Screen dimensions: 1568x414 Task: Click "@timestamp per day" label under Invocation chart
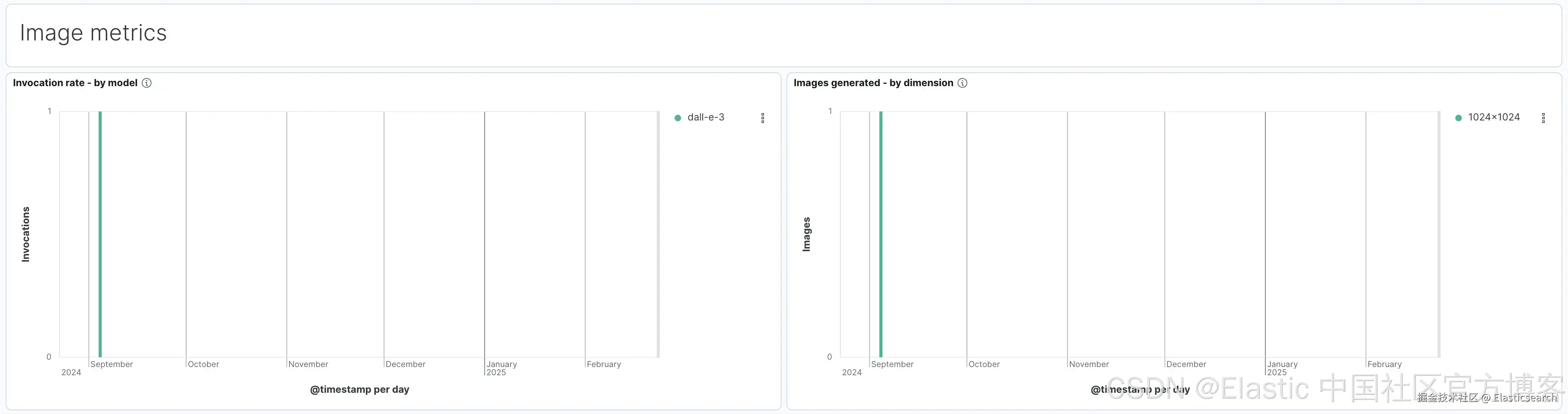[359, 390]
